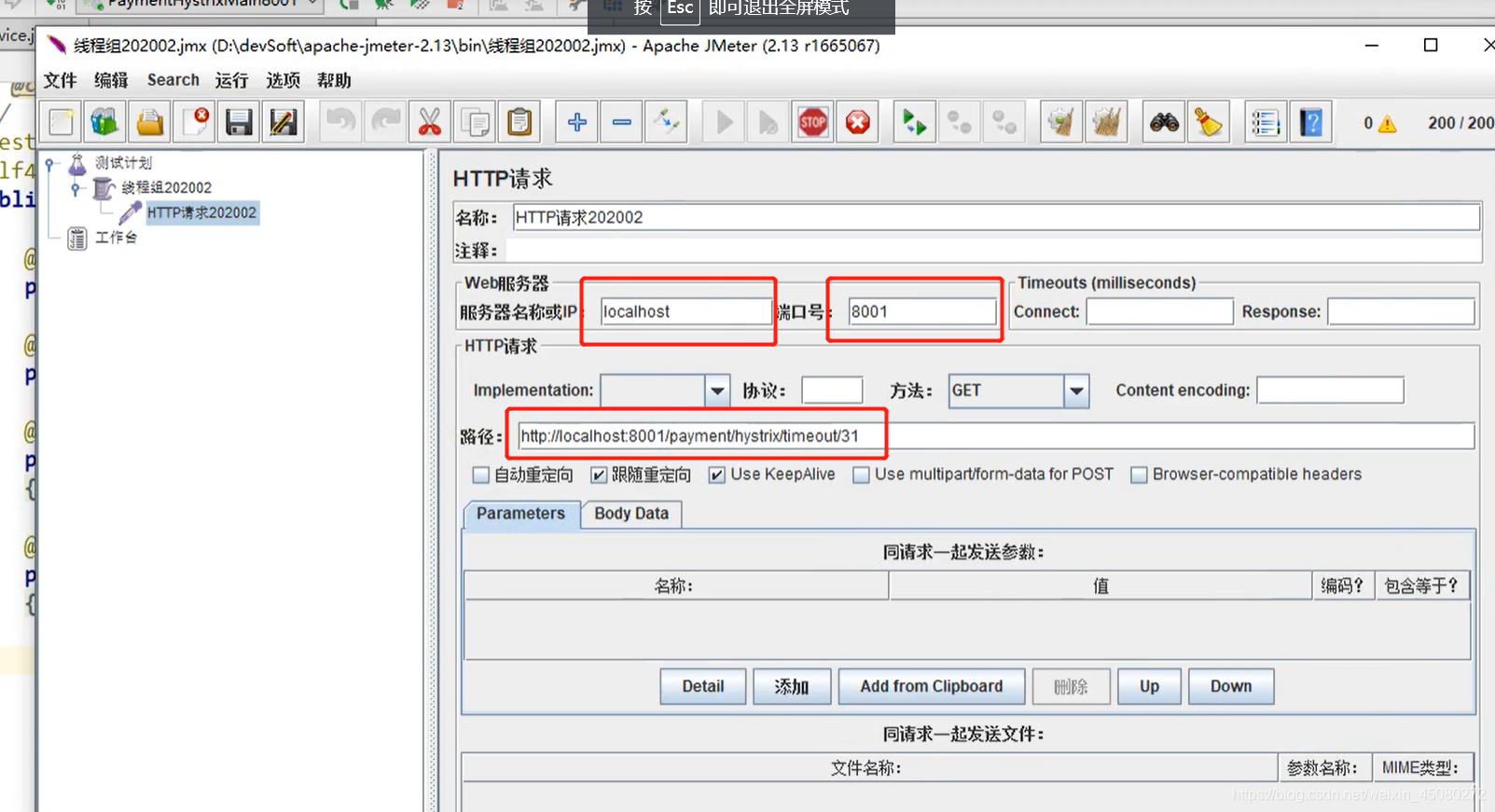Click the server name field with localhost
The width and height of the screenshot is (1495, 812).
pyautogui.click(x=685, y=311)
